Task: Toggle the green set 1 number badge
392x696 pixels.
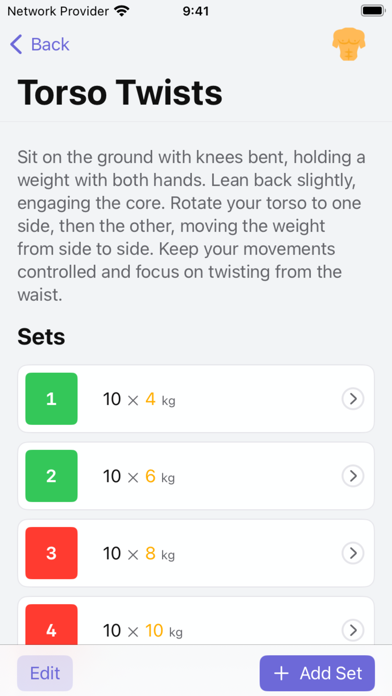Action: pyautogui.click(x=51, y=399)
